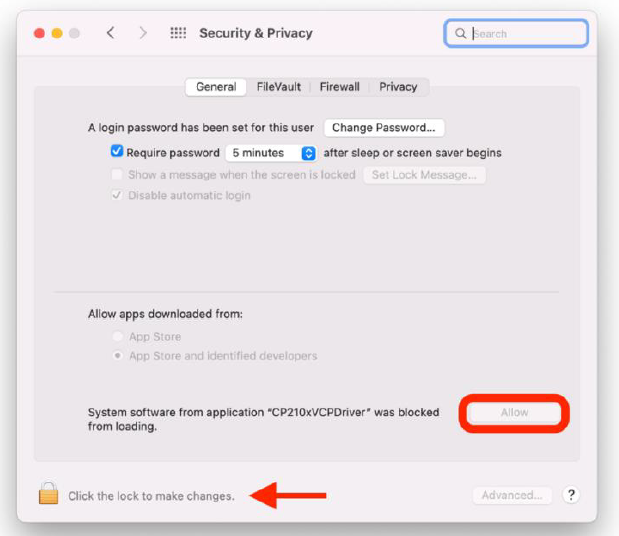Image resolution: width=619 pixels, height=536 pixels.
Task: Switch to the FileVault tab
Action: [x=278, y=87]
